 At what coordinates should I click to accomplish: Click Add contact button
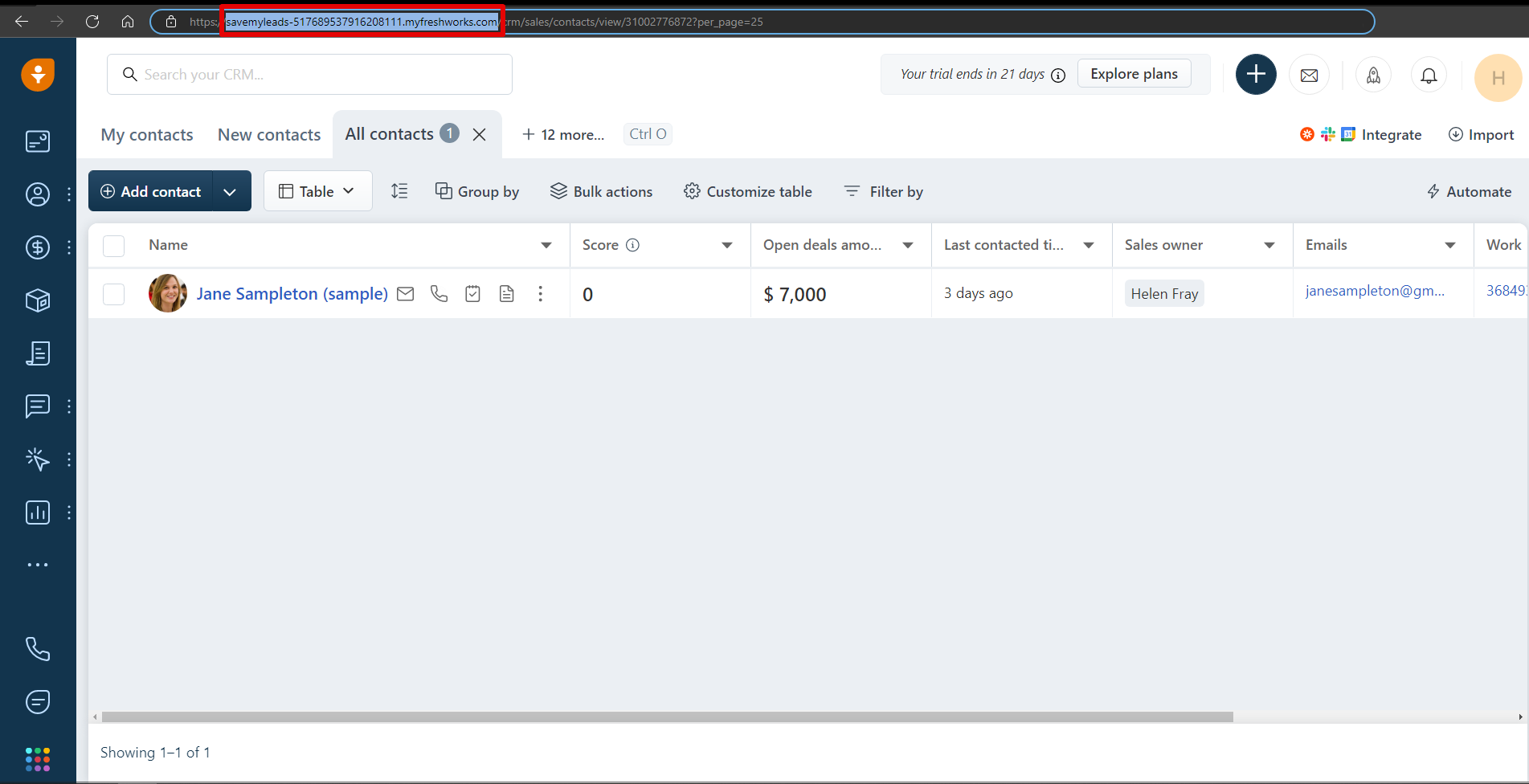point(151,191)
